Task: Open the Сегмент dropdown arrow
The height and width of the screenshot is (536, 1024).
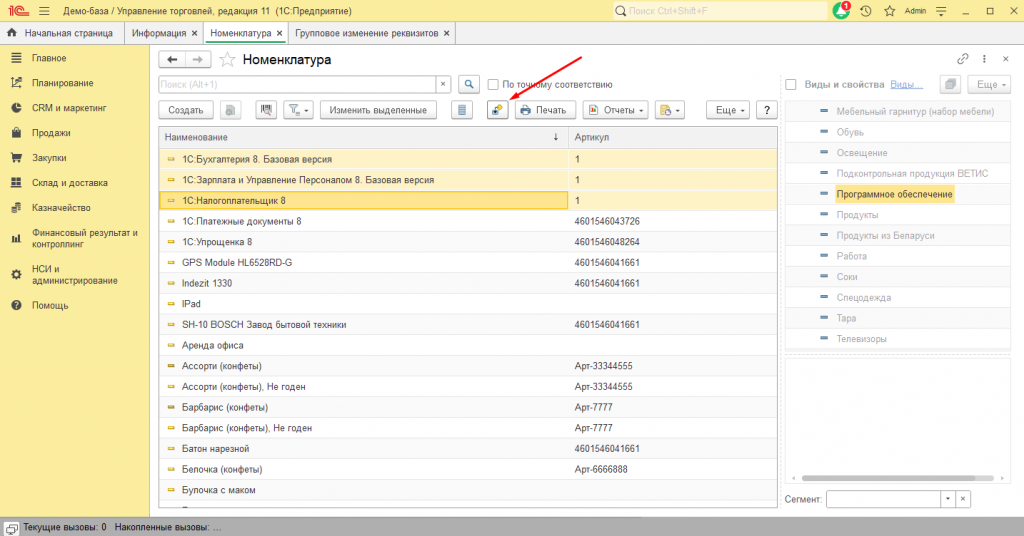Action: (x=948, y=499)
